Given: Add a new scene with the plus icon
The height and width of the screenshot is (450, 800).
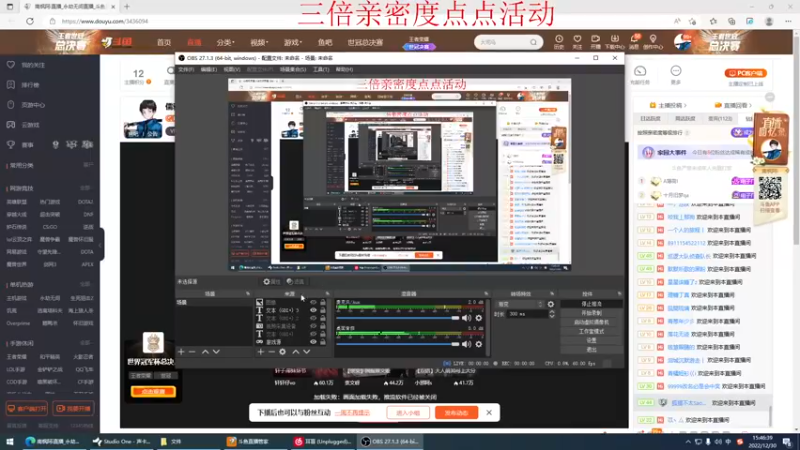Looking at the screenshot, I should pos(181,352).
